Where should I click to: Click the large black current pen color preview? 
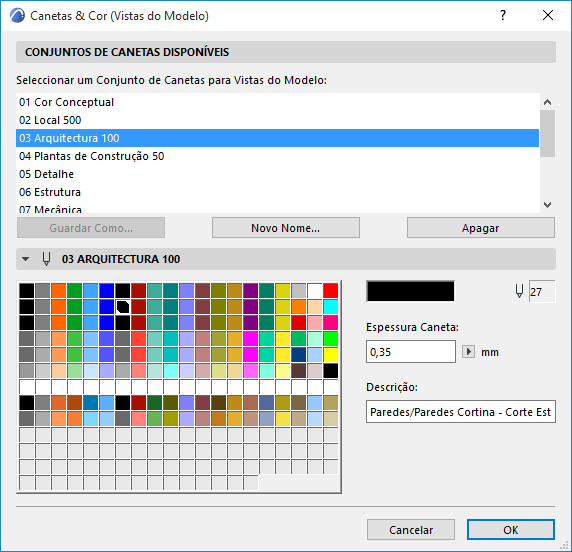pos(411,291)
